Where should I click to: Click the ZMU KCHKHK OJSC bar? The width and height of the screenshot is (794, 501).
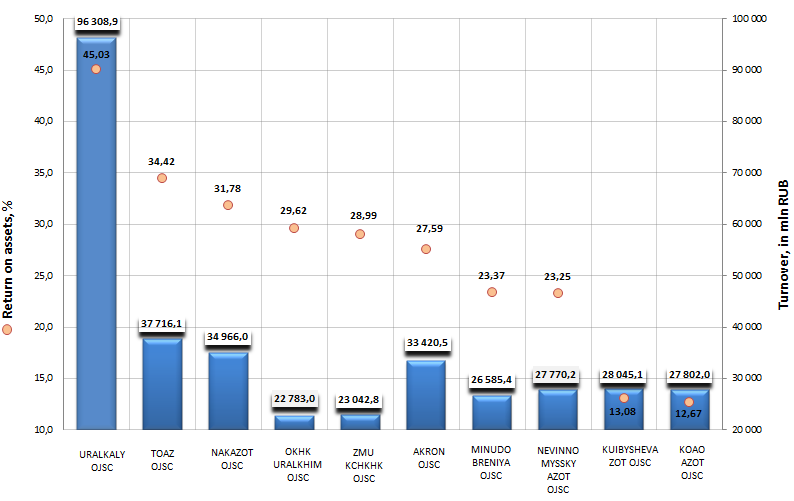pos(360,422)
